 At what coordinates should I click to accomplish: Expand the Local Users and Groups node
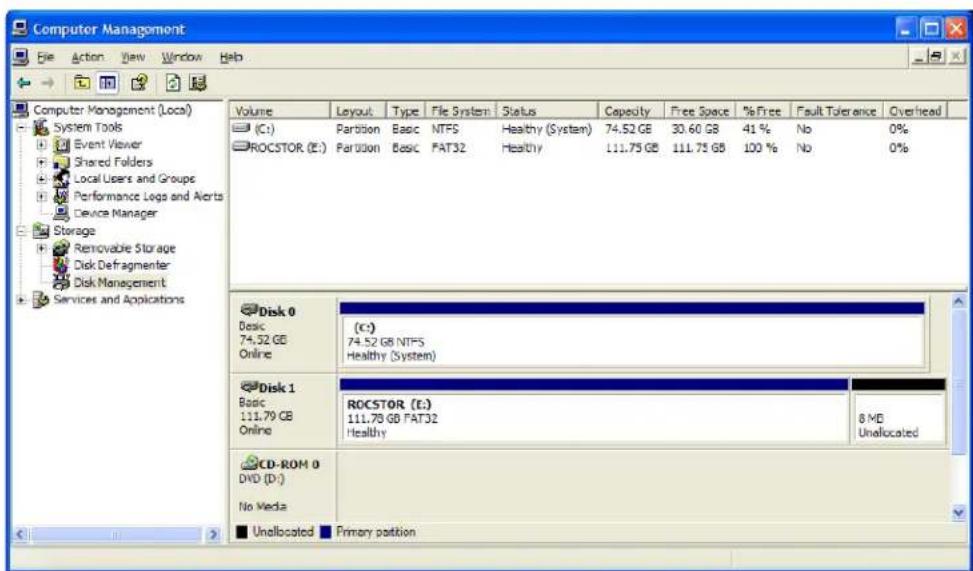pyautogui.click(x=42, y=179)
